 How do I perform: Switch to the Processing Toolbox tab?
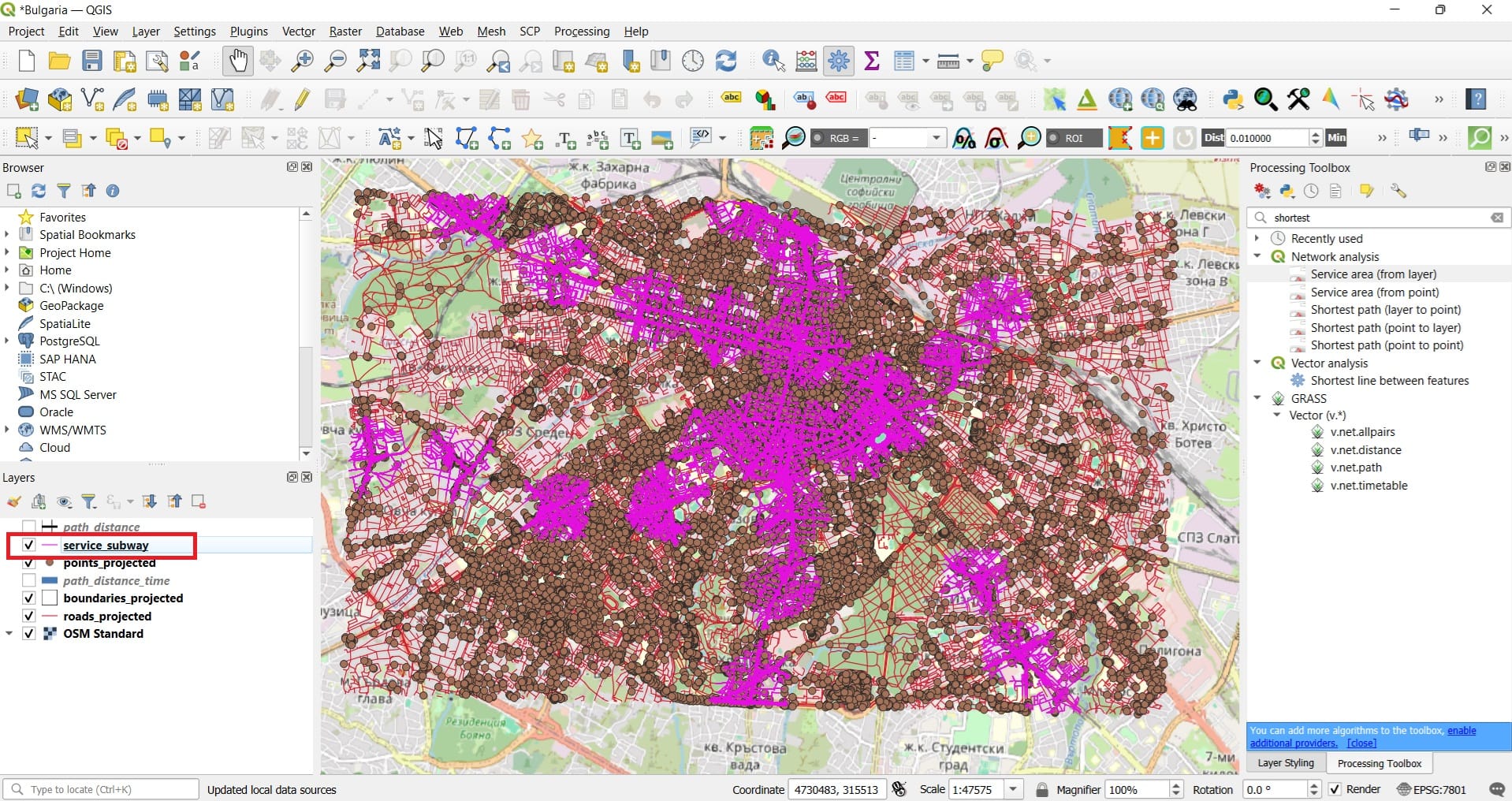pyautogui.click(x=1380, y=763)
